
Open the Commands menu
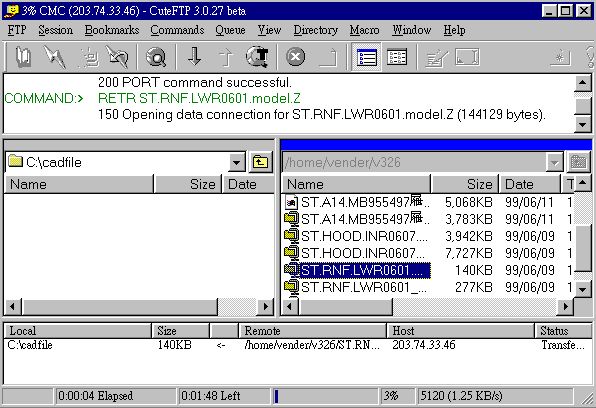pos(177,30)
